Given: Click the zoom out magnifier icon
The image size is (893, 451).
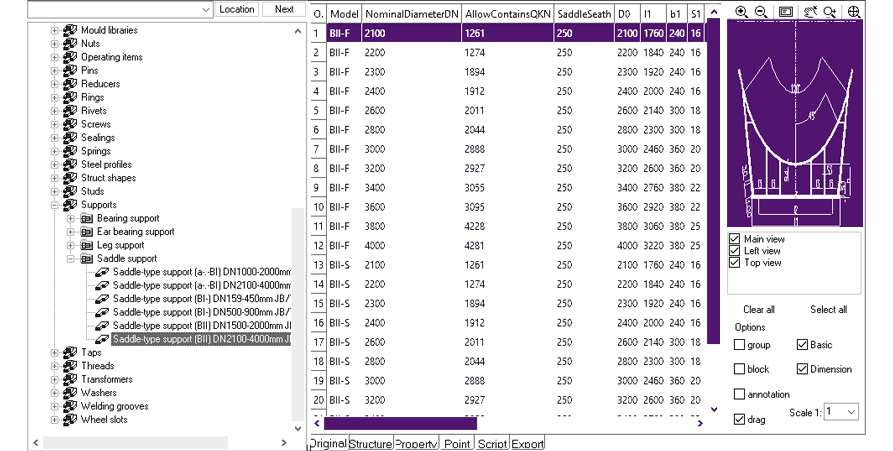Looking at the screenshot, I should (x=761, y=12).
